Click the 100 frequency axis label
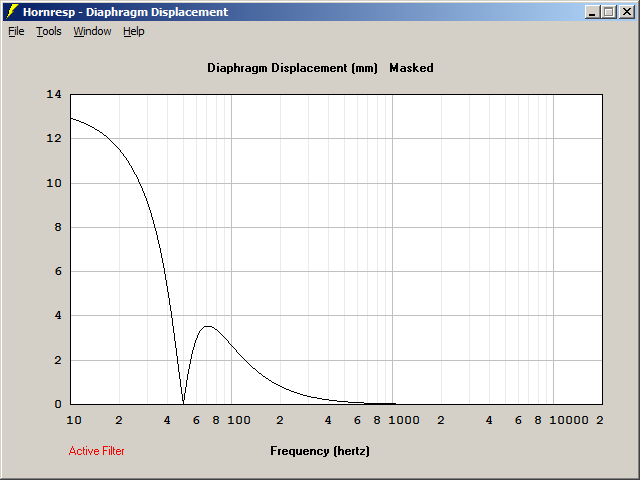Image resolution: width=640 pixels, height=480 pixels. pyautogui.click(x=239, y=420)
